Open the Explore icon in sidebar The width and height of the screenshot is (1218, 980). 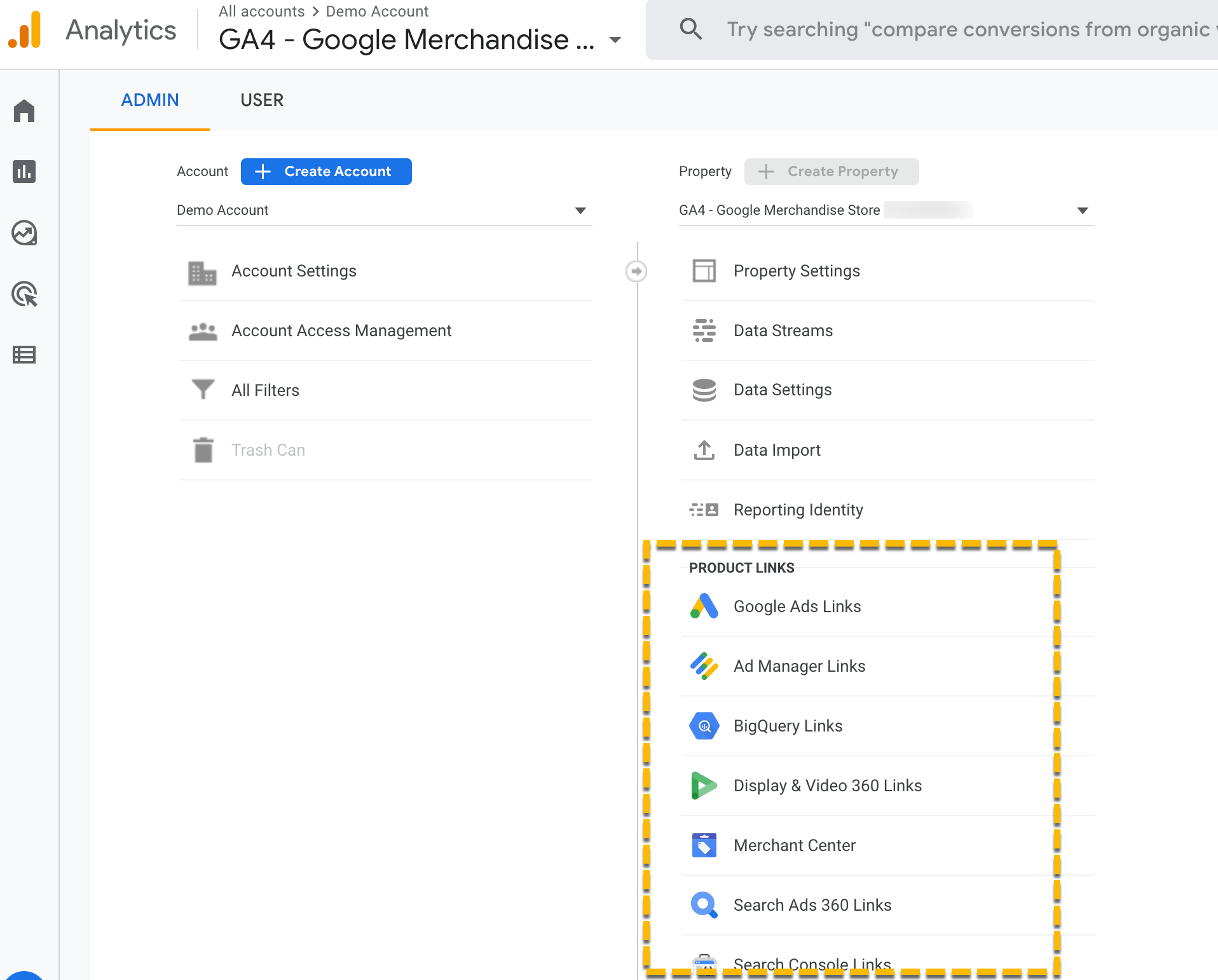(x=24, y=233)
